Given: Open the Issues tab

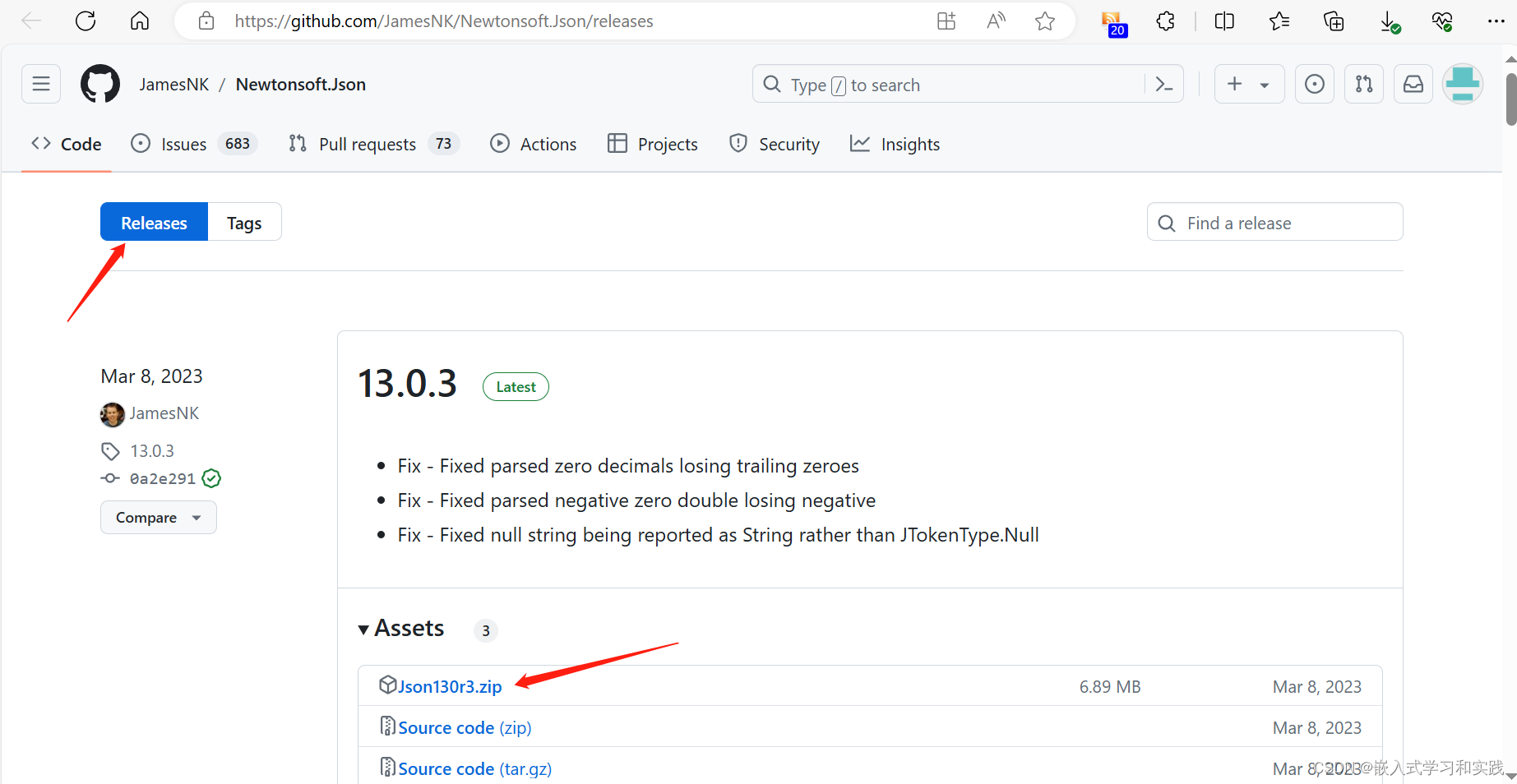Looking at the screenshot, I should point(194,144).
